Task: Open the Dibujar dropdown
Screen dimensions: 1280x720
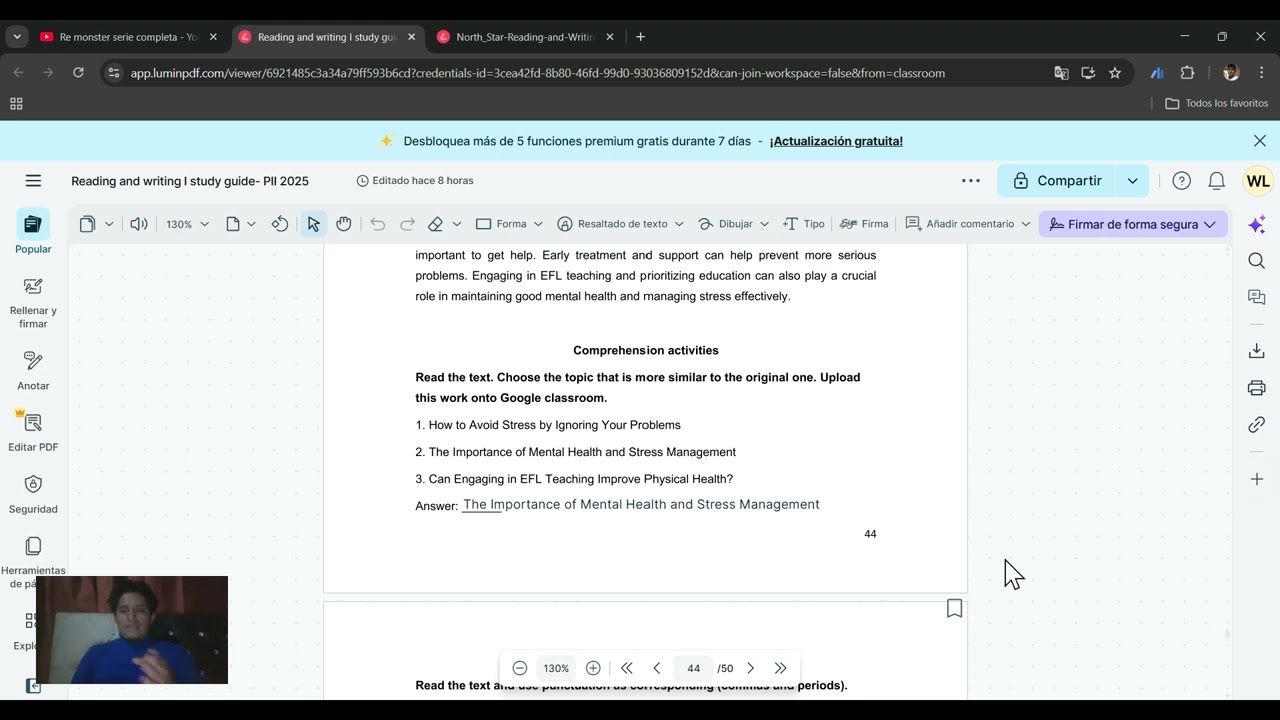Action: click(734, 224)
